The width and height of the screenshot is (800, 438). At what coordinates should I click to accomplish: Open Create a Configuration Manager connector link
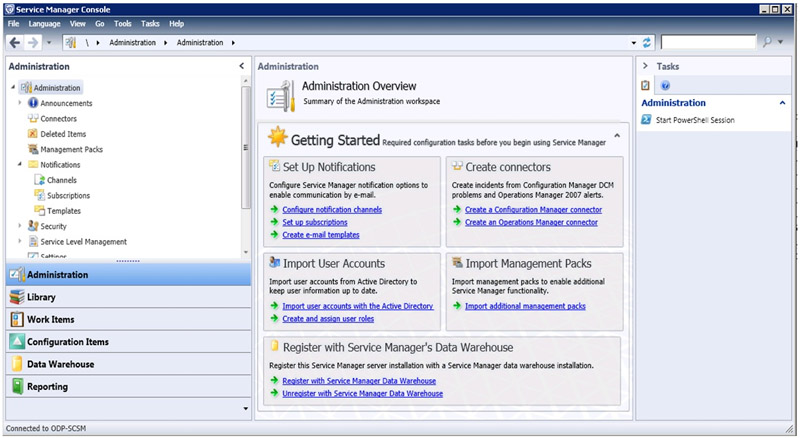coord(533,209)
